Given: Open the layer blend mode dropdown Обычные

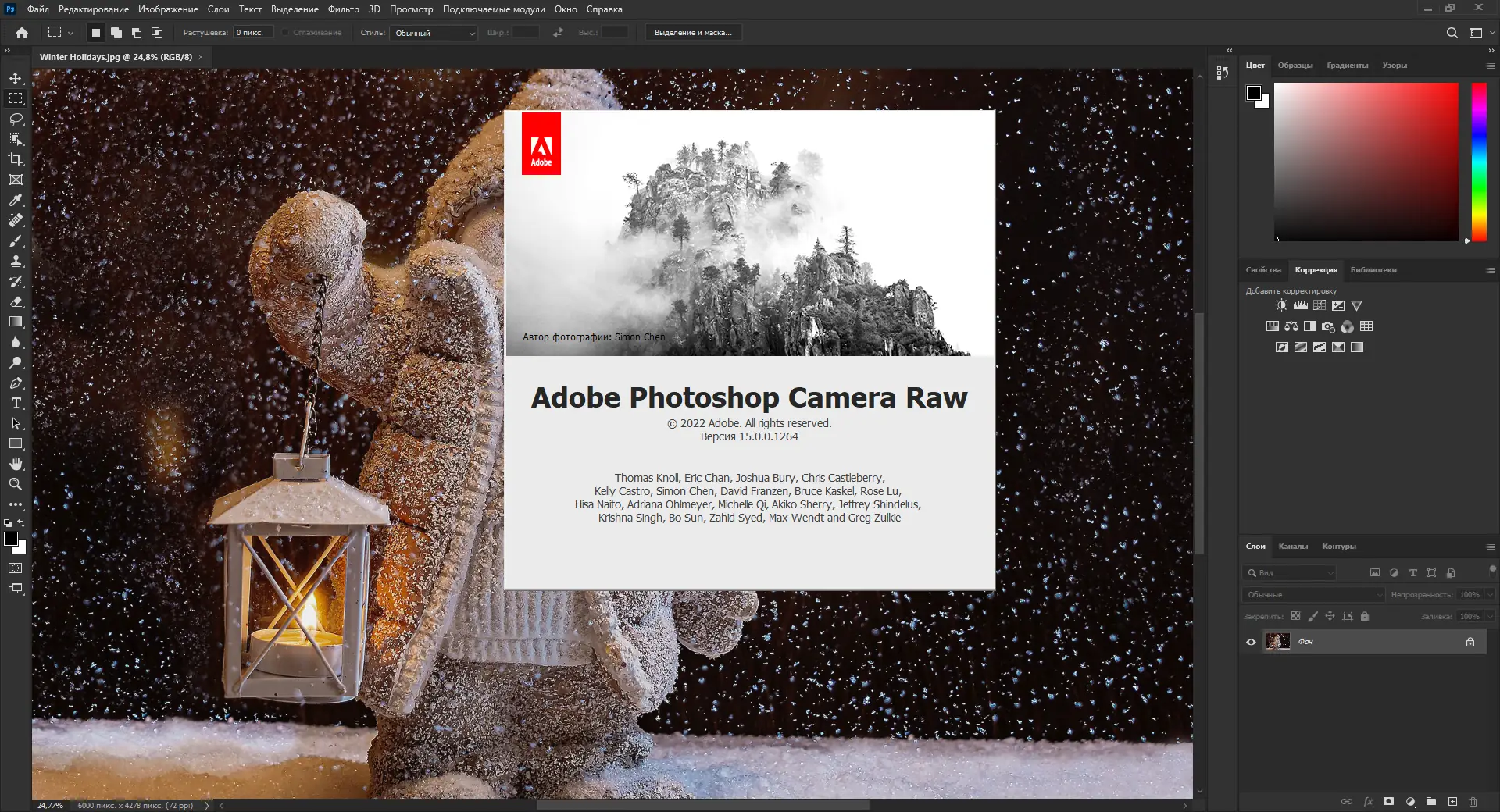Looking at the screenshot, I should pyautogui.click(x=1312, y=595).
